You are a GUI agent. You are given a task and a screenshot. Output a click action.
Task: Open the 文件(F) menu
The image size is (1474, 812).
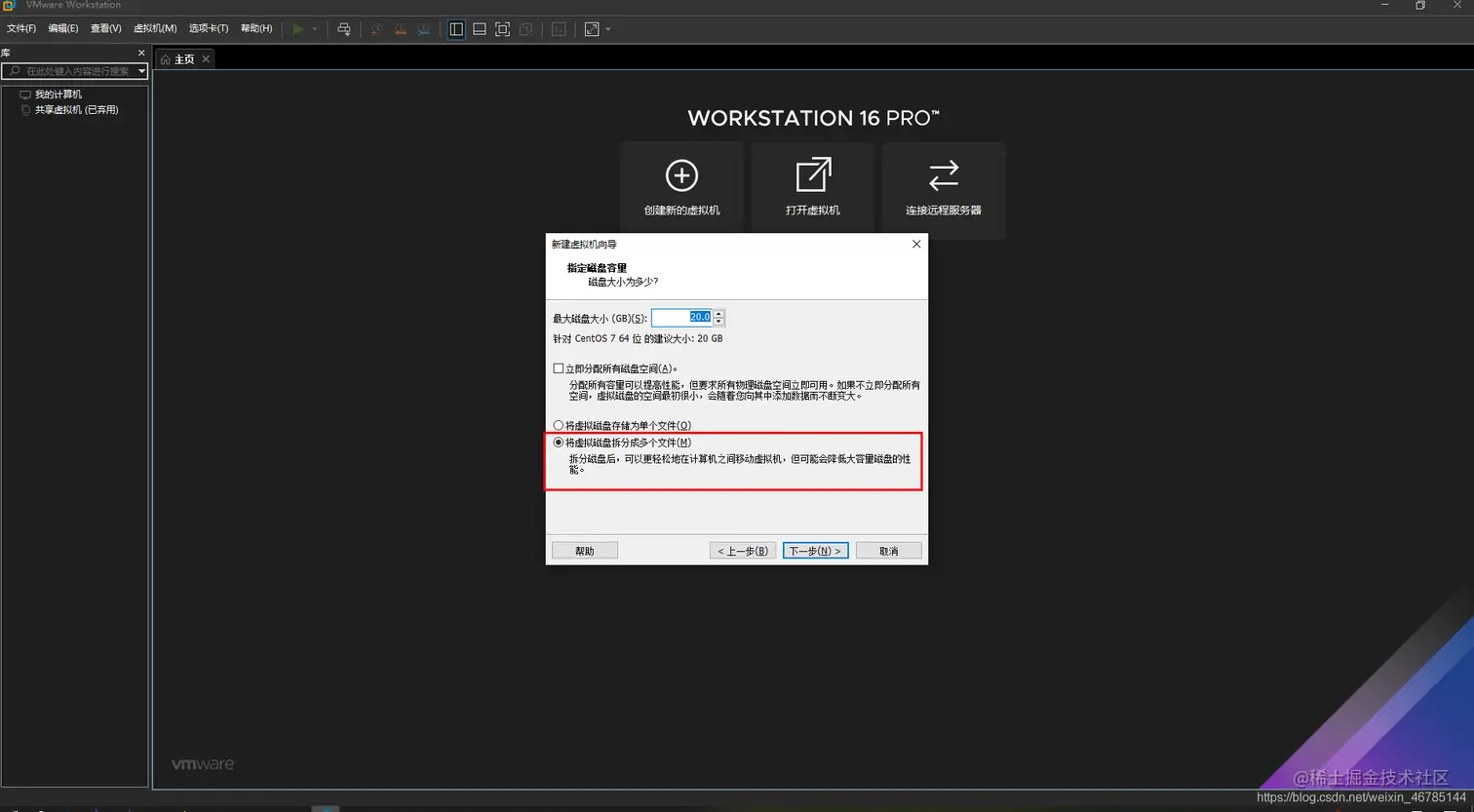(x=21, y=28)
